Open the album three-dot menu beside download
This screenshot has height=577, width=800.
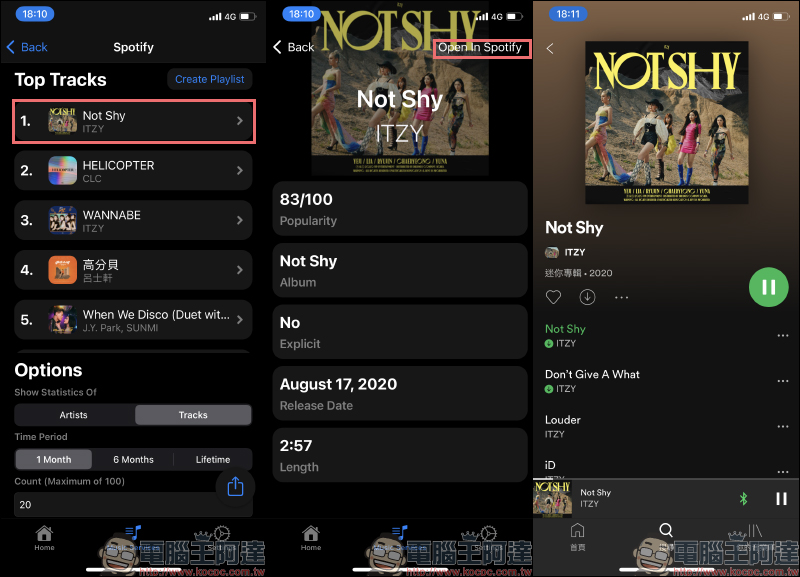[621, 297]
